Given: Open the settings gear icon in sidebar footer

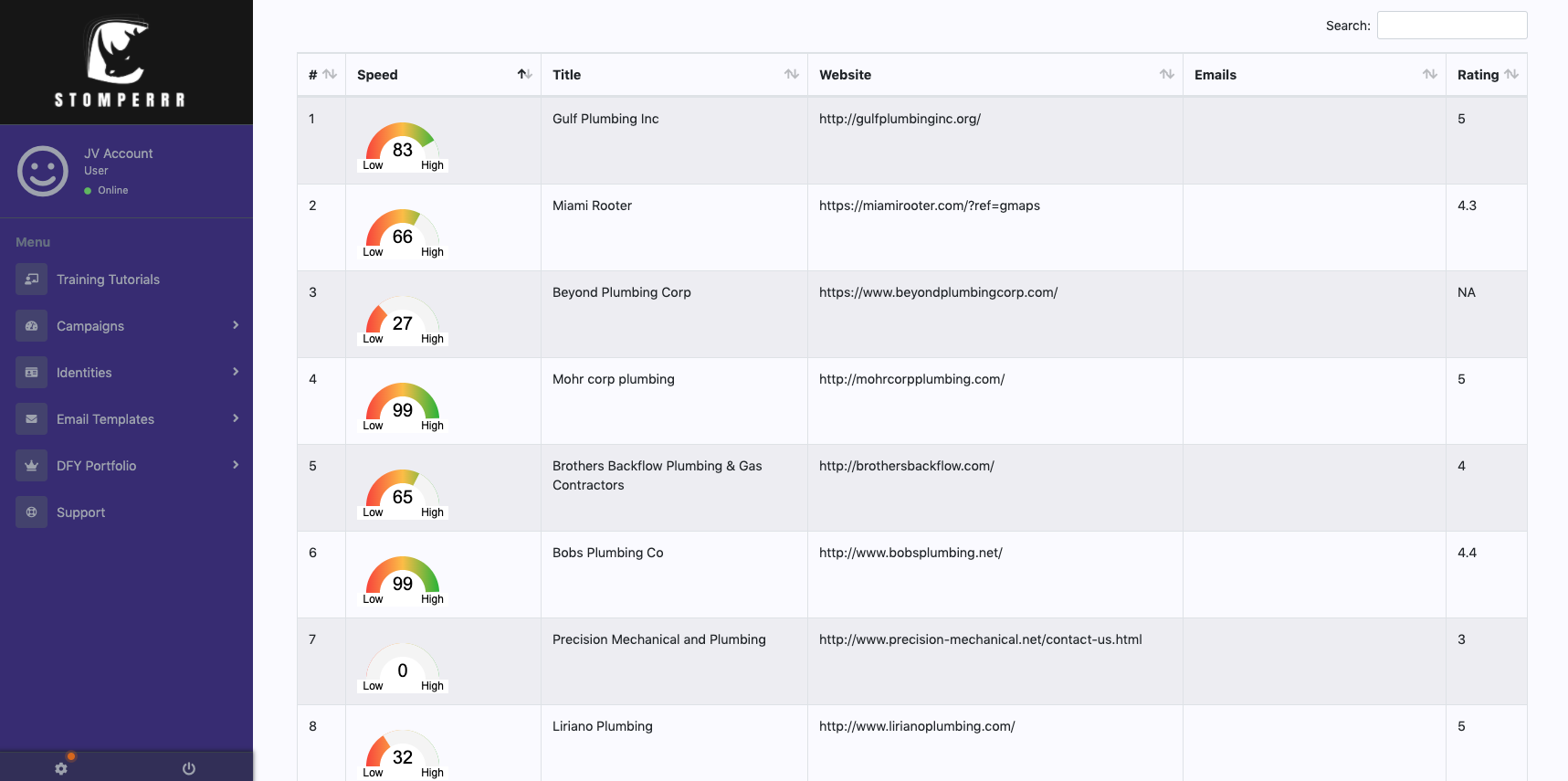Looking at the screenshot, I should point(61,768).
